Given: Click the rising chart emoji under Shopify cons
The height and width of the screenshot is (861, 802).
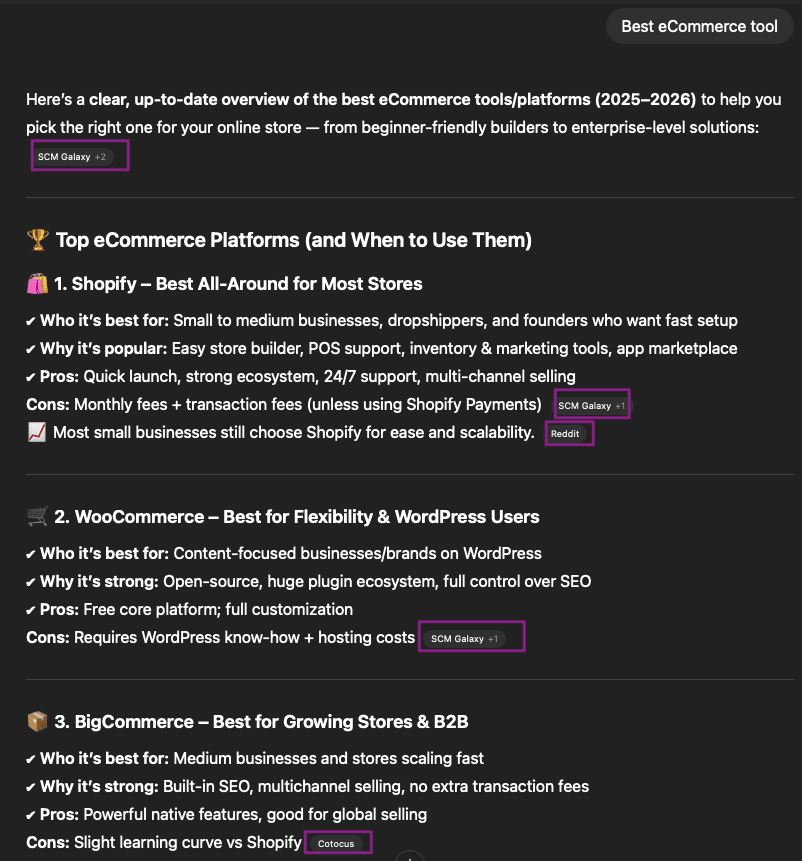Looking at the screenshot, I should (x=37, y=432).
